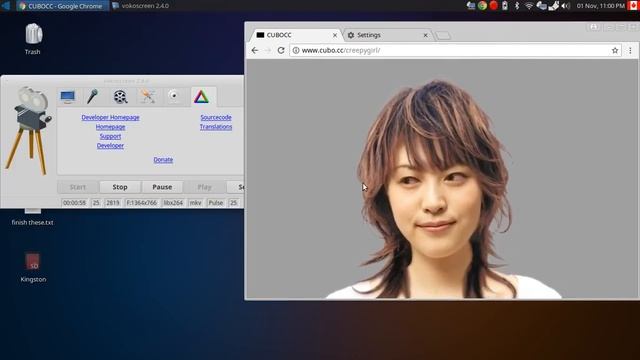Click the Chrome icon in system tray
This screenshot has height=360, width=640.
pos(482,6)
